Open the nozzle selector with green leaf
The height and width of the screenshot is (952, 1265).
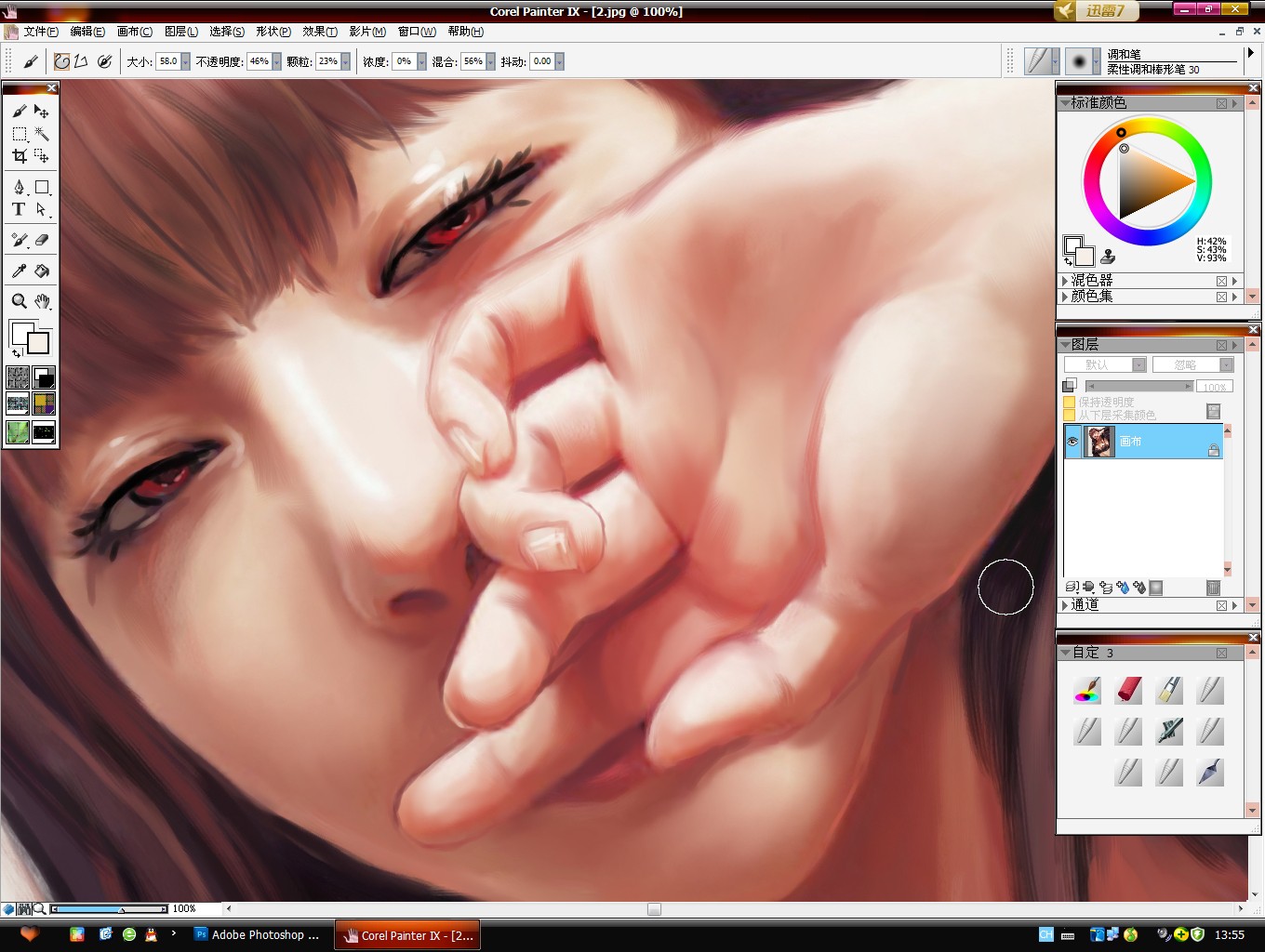(x=18, y=431)
